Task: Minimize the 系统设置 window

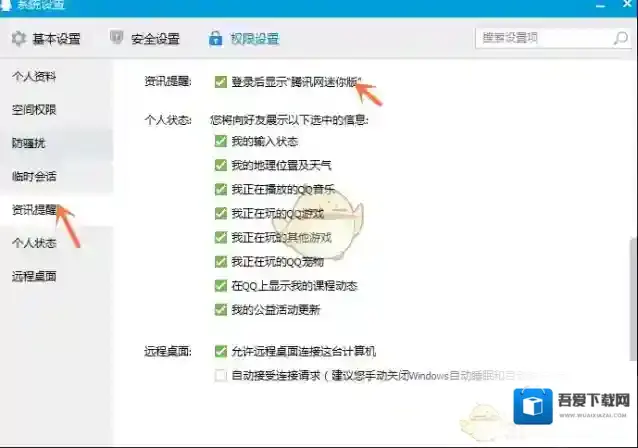Action: point(601,5)
